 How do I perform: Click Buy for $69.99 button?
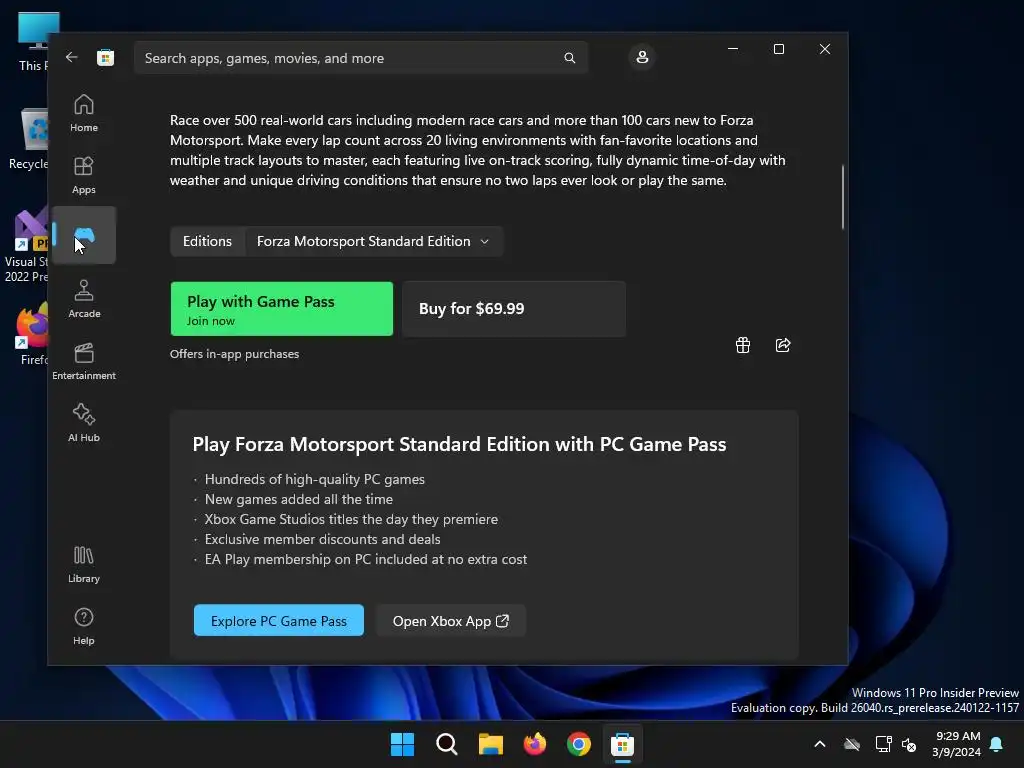coord(514,309)
